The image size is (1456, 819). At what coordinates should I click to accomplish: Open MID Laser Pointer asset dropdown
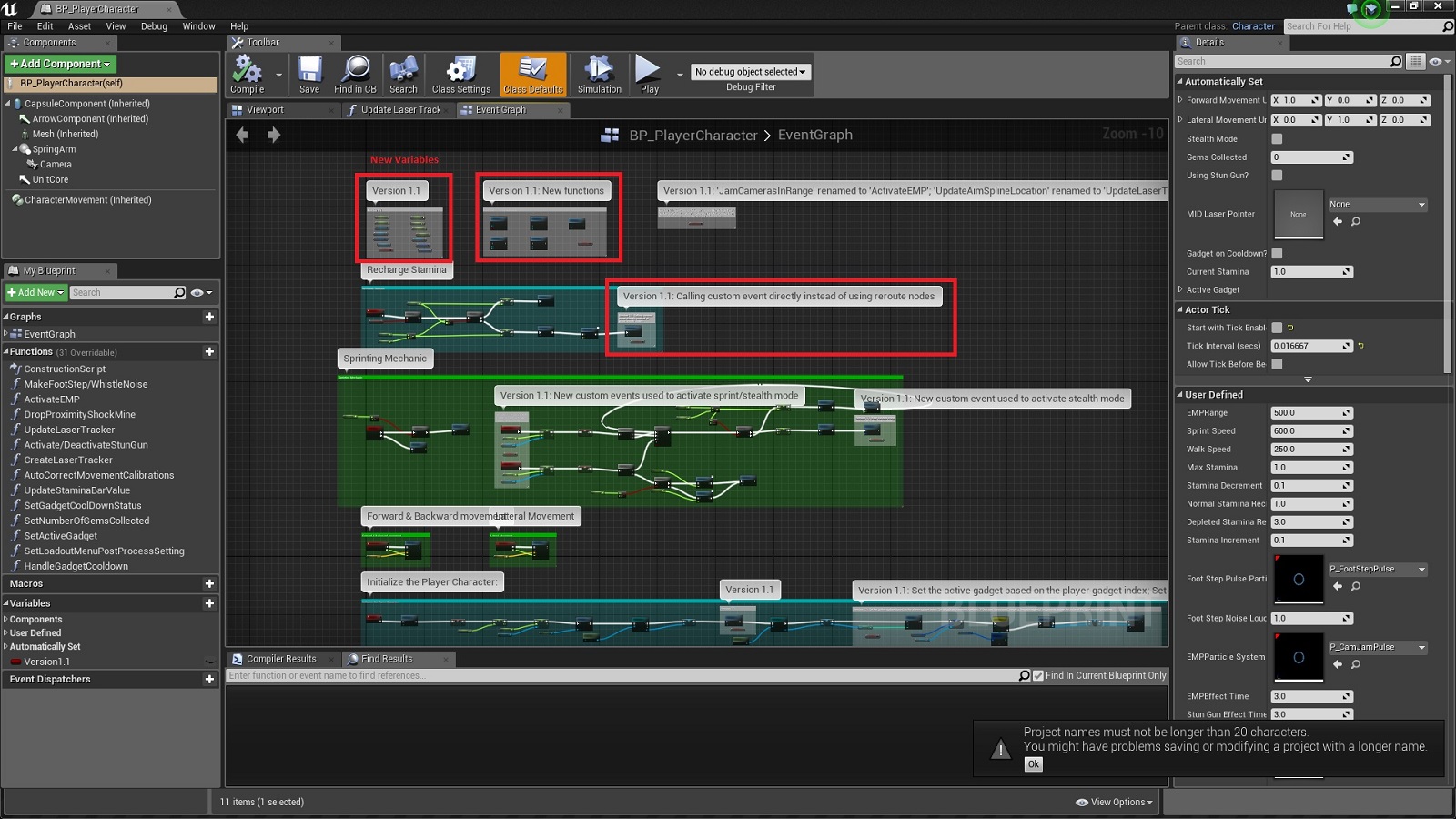[1377, 205]
